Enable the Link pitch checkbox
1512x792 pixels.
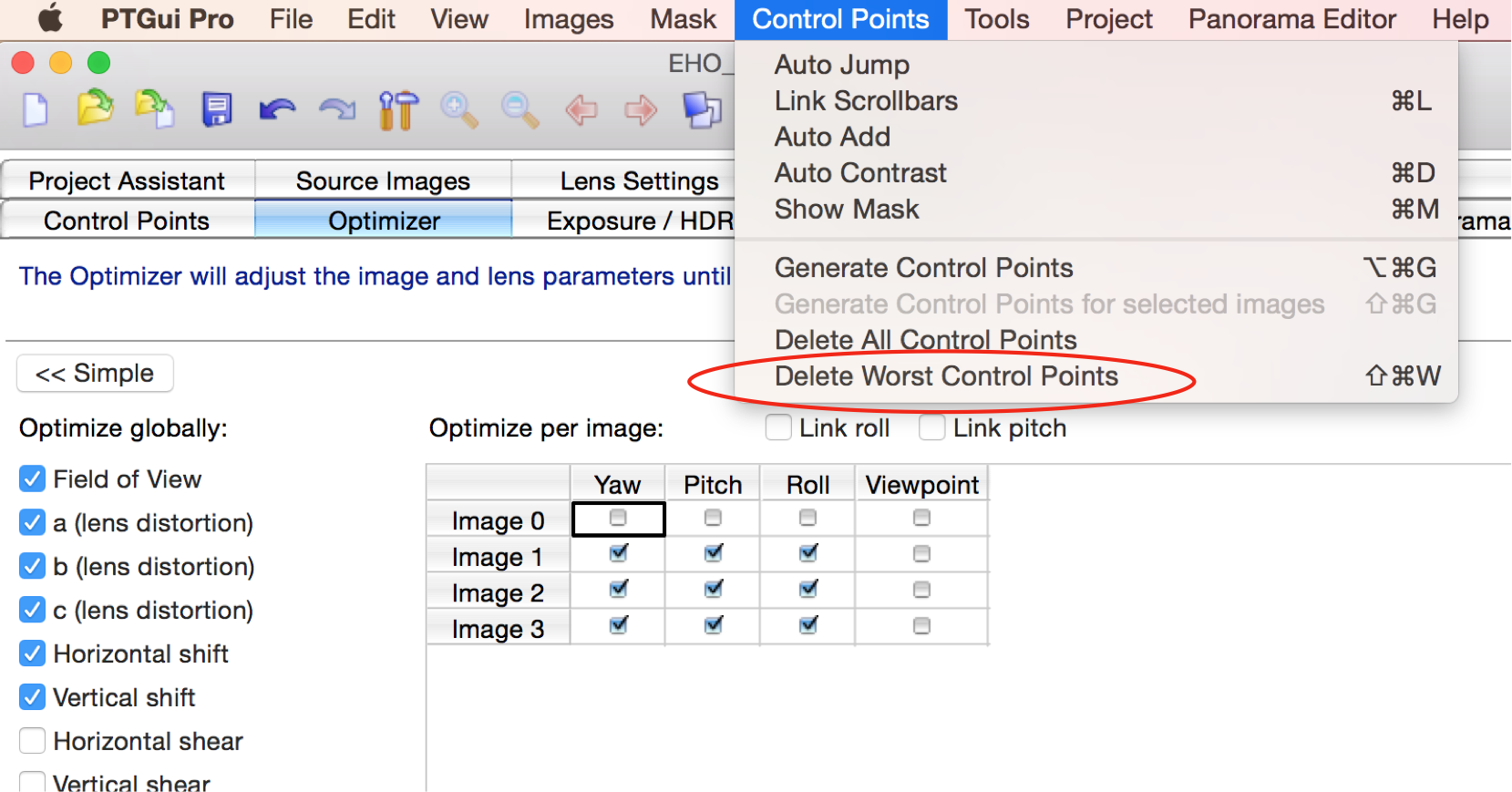point(931,427)
